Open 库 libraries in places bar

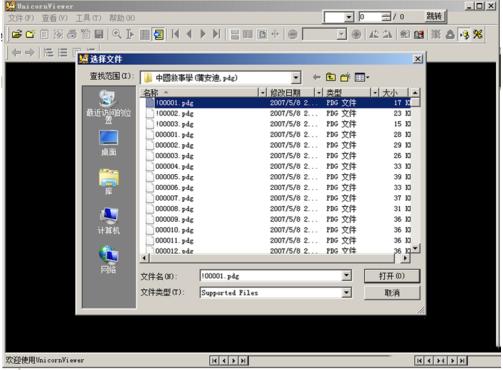click(108, 182)
